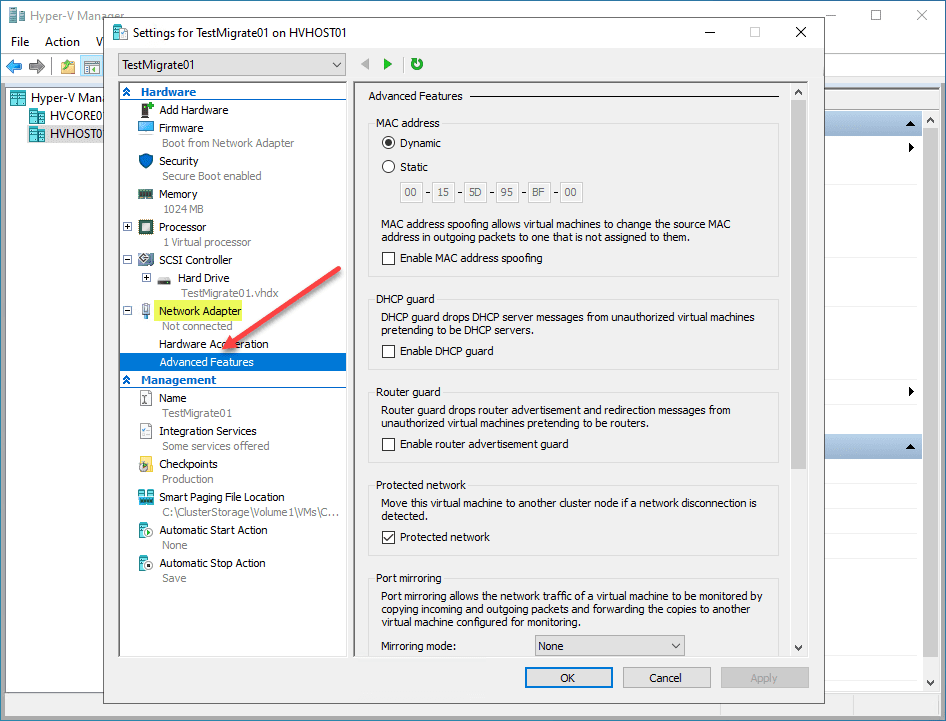This screenshot has height=721, width=946.
Task: Select the Network Adapter setting
Action: coord(200,311)
